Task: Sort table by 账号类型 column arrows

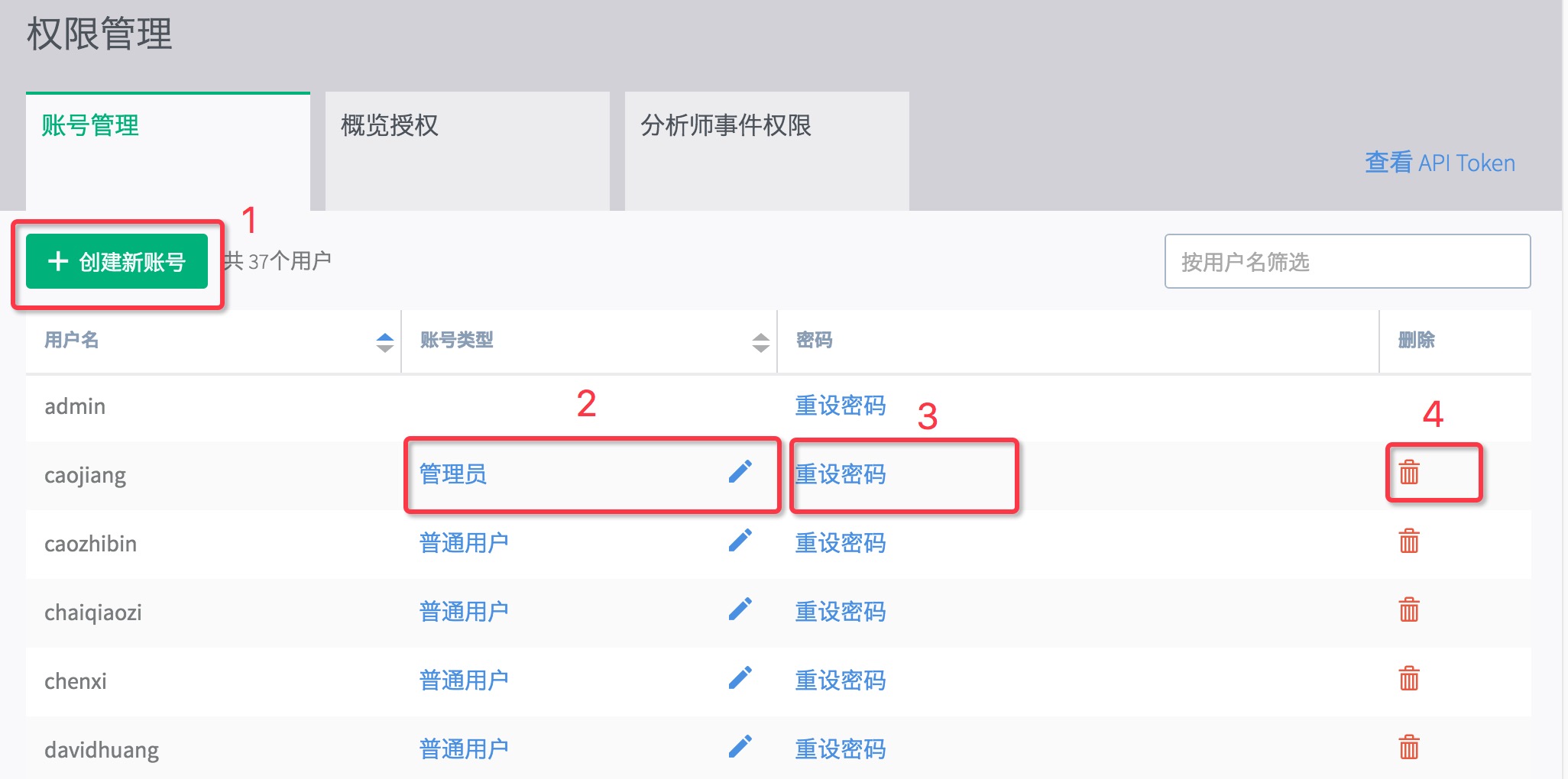Action: 760,342
